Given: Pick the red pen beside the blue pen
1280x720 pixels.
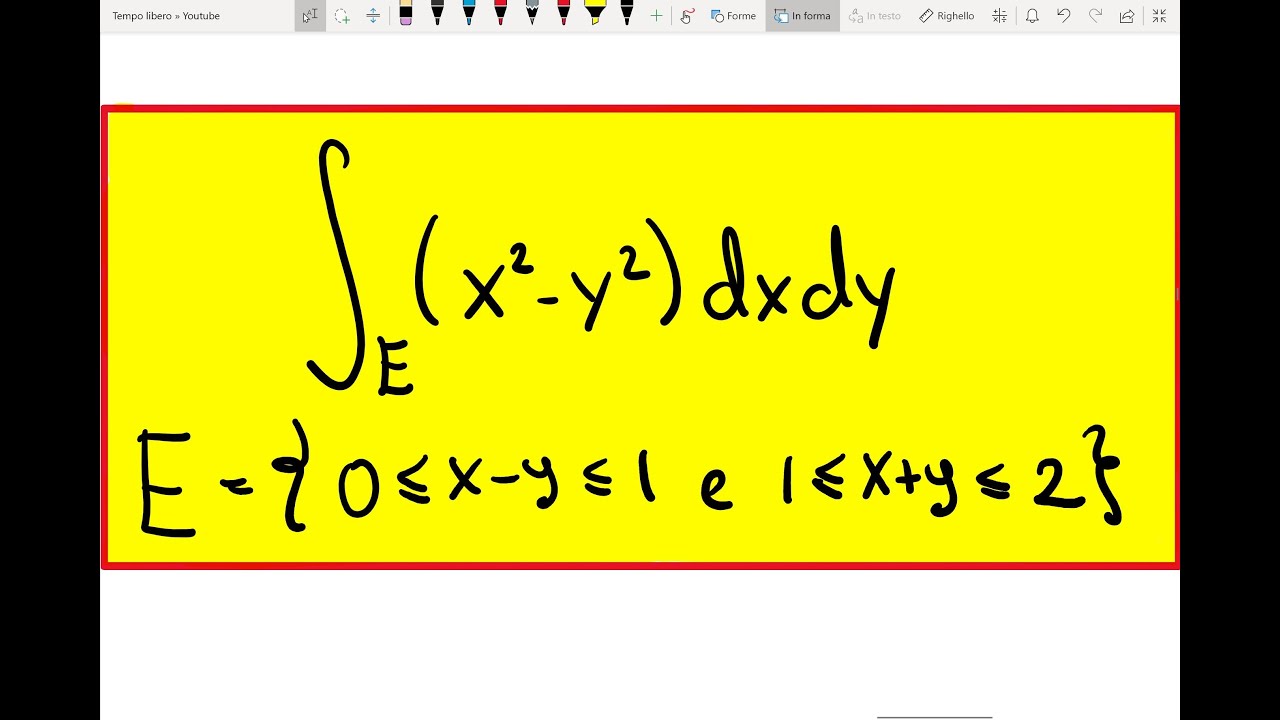Looking at the screenshot, I should 501,14.
